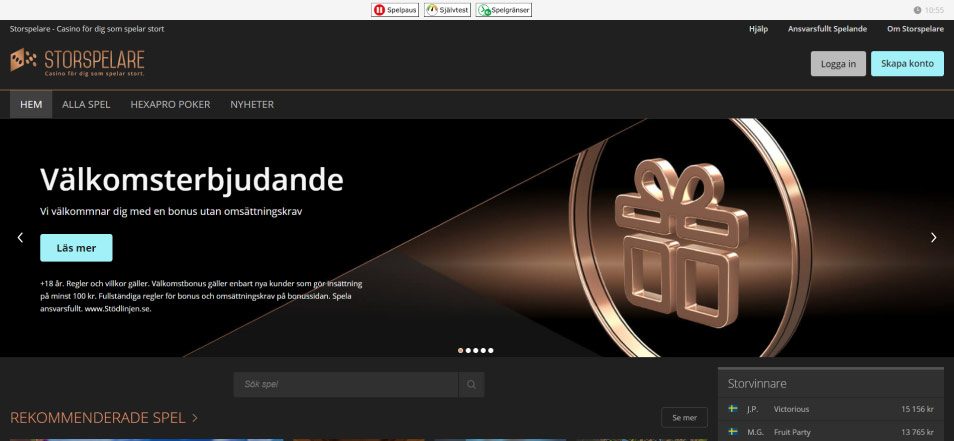
Task: Click winner initials J.P.
Action: [754, 409]
